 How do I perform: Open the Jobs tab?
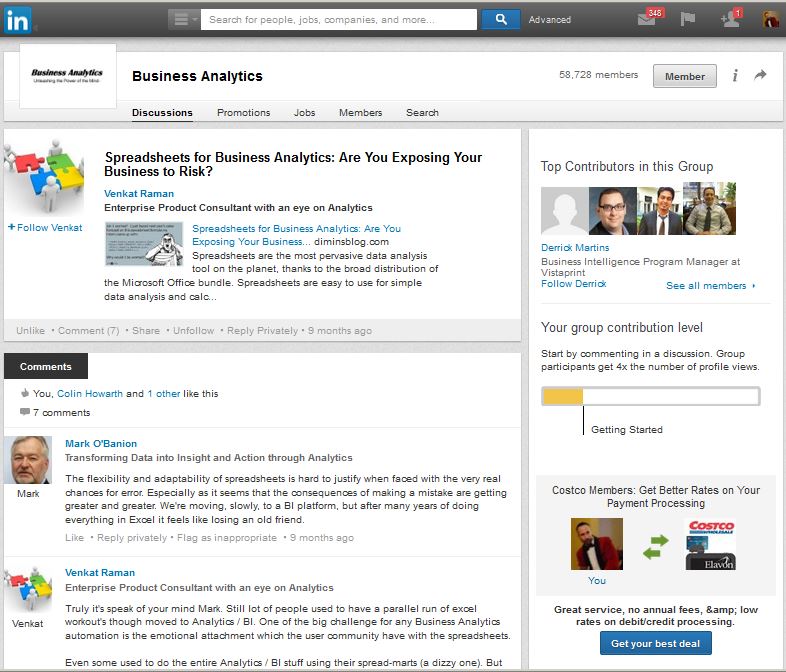(304, 113)
